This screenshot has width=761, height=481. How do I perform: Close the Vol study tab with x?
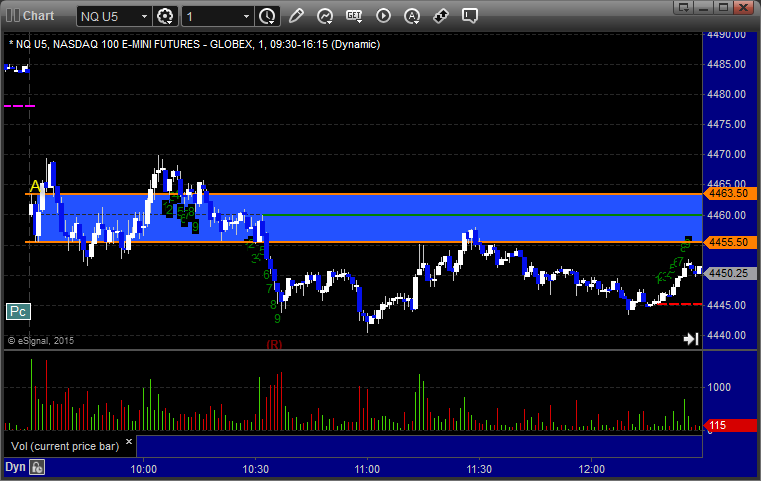[x=129, y=442]
